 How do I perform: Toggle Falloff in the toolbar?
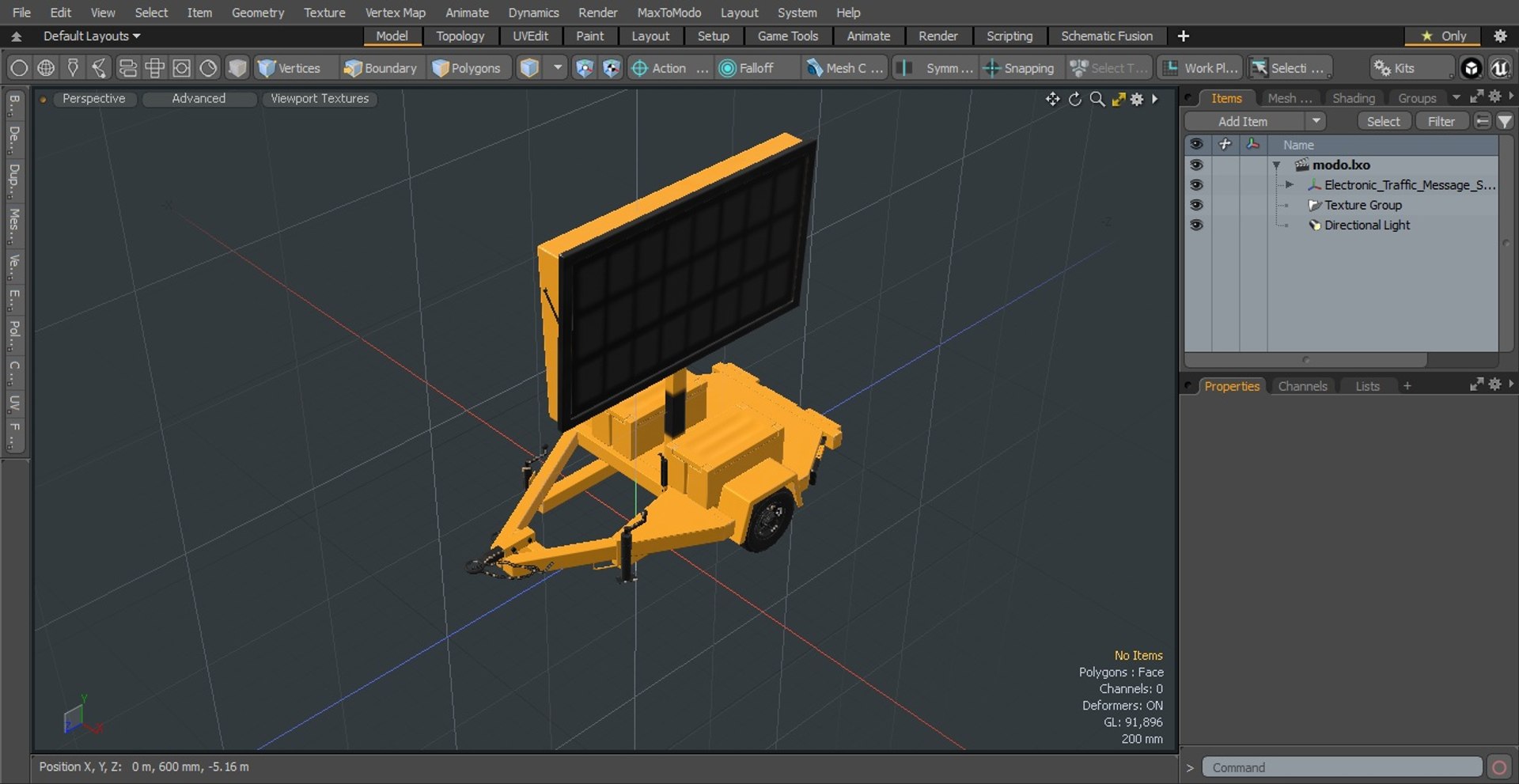pos(755,68)
